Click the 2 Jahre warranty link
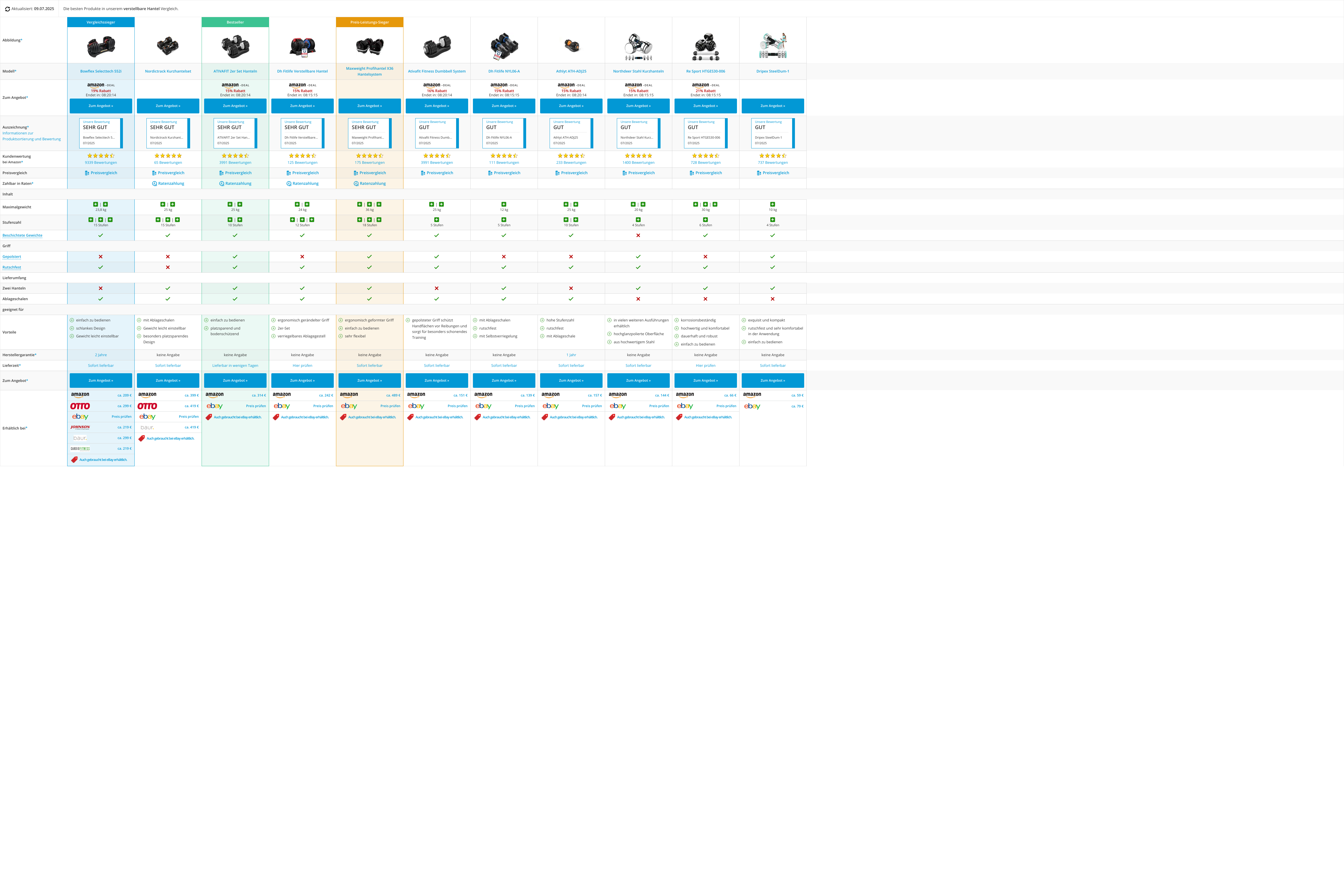This screenshot has height=896, width=1344. 101,355
